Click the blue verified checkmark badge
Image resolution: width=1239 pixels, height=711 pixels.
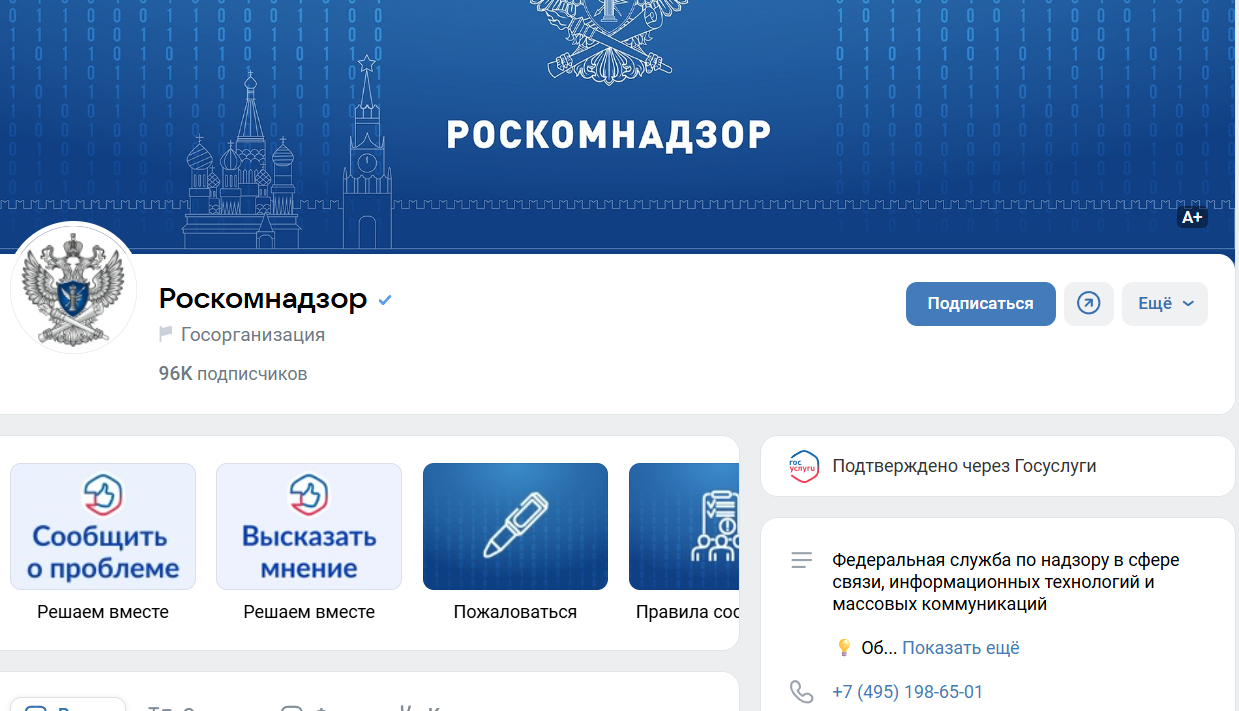(x=385, y=299)
